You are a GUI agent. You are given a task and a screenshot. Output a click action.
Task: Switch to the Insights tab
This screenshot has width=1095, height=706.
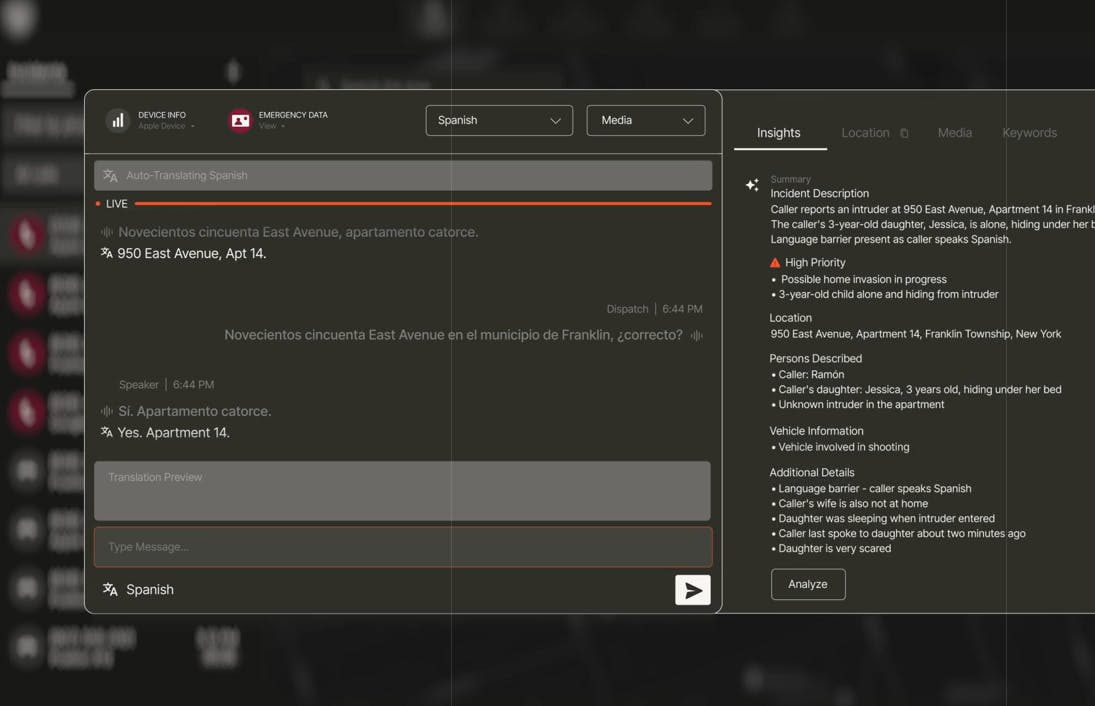[778, 133]
